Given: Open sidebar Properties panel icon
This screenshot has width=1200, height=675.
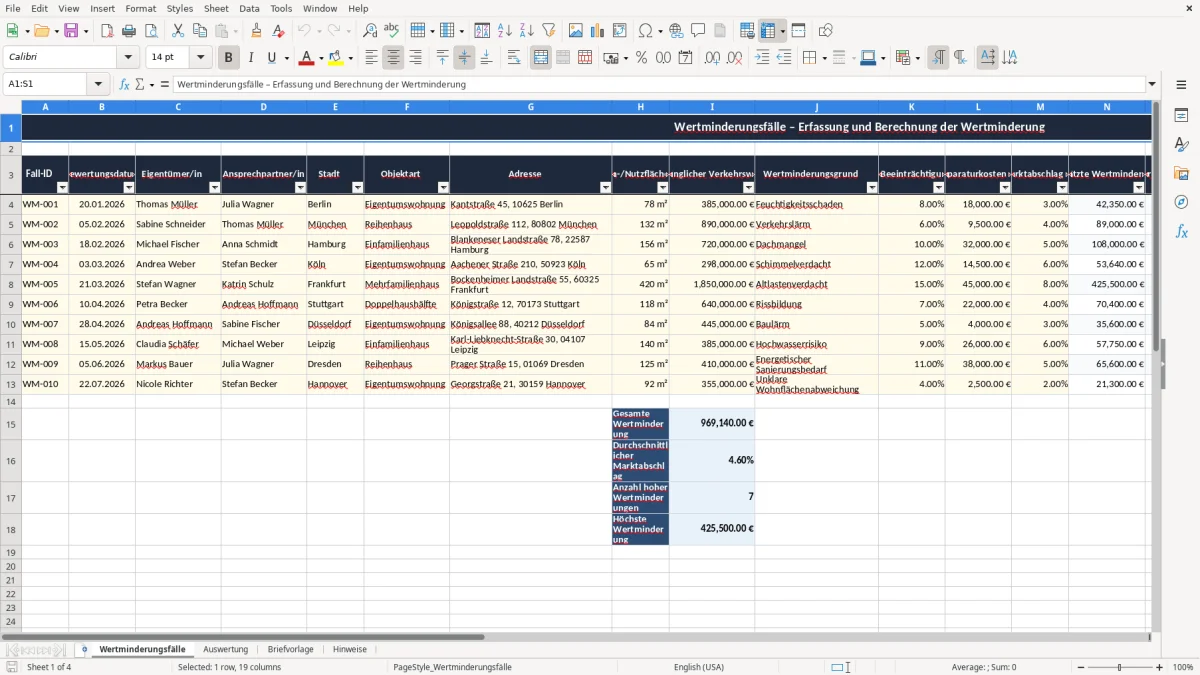Looking at the screenshot, I should 1181,116.
